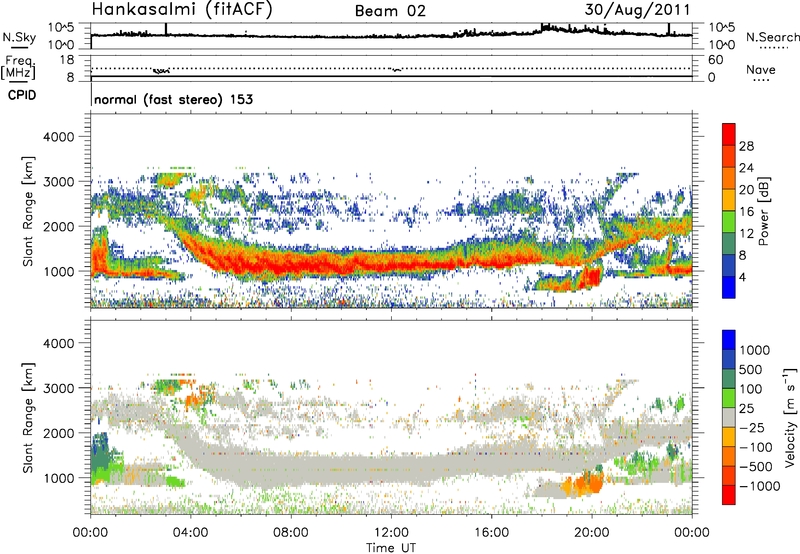The height and width of the screenshot is (554, 800).
Task: Click the 'Freq. [MHz]' axis label
Action: (19, 67)
